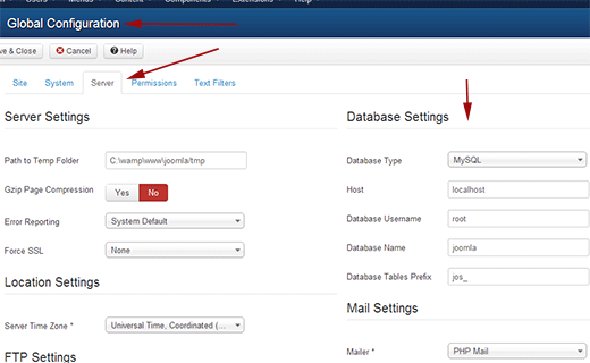This screenshot has width=590, height=363.
Task: Open the Permissions tab
Action: point(154,83)
